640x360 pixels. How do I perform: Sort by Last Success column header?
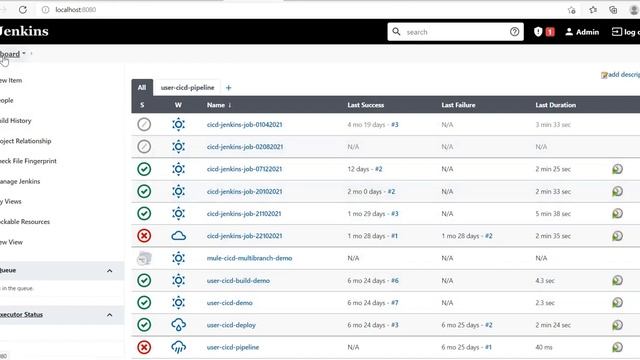366,105
